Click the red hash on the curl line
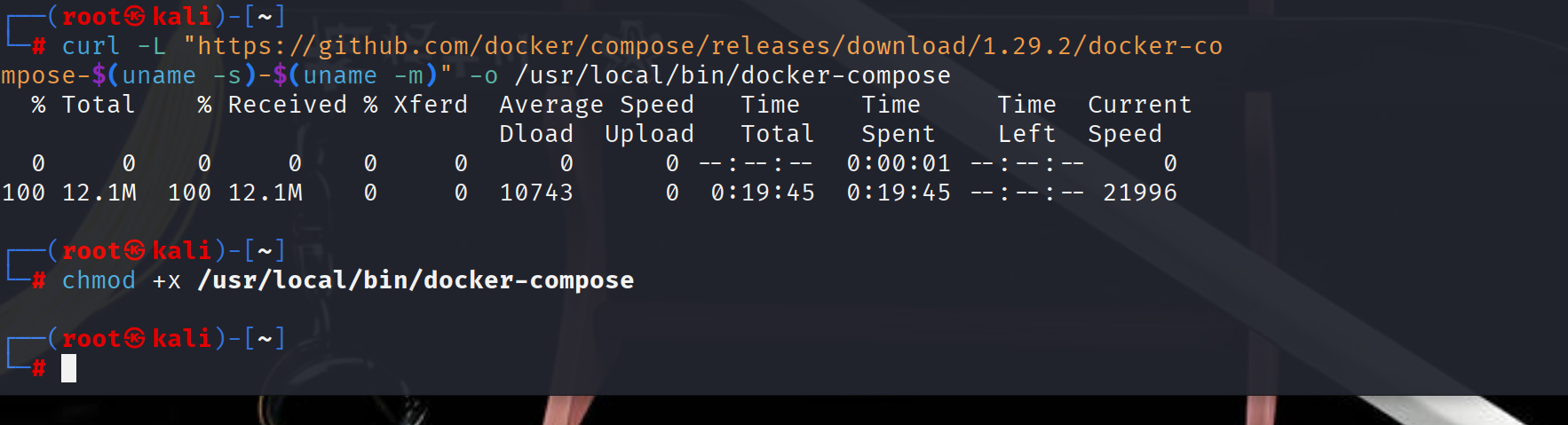 39,46
